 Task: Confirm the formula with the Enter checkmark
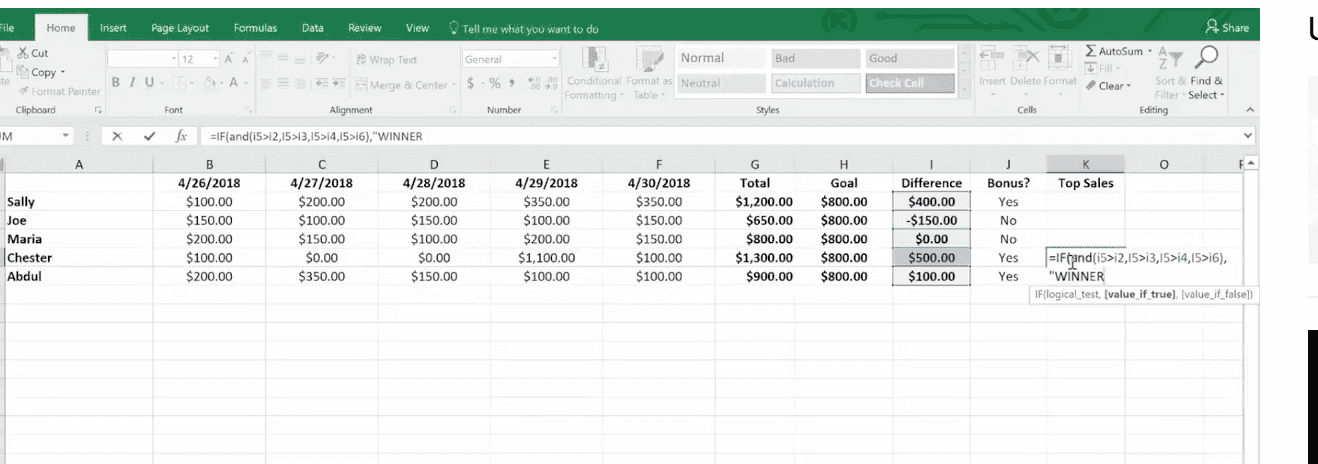pos(149,136)
